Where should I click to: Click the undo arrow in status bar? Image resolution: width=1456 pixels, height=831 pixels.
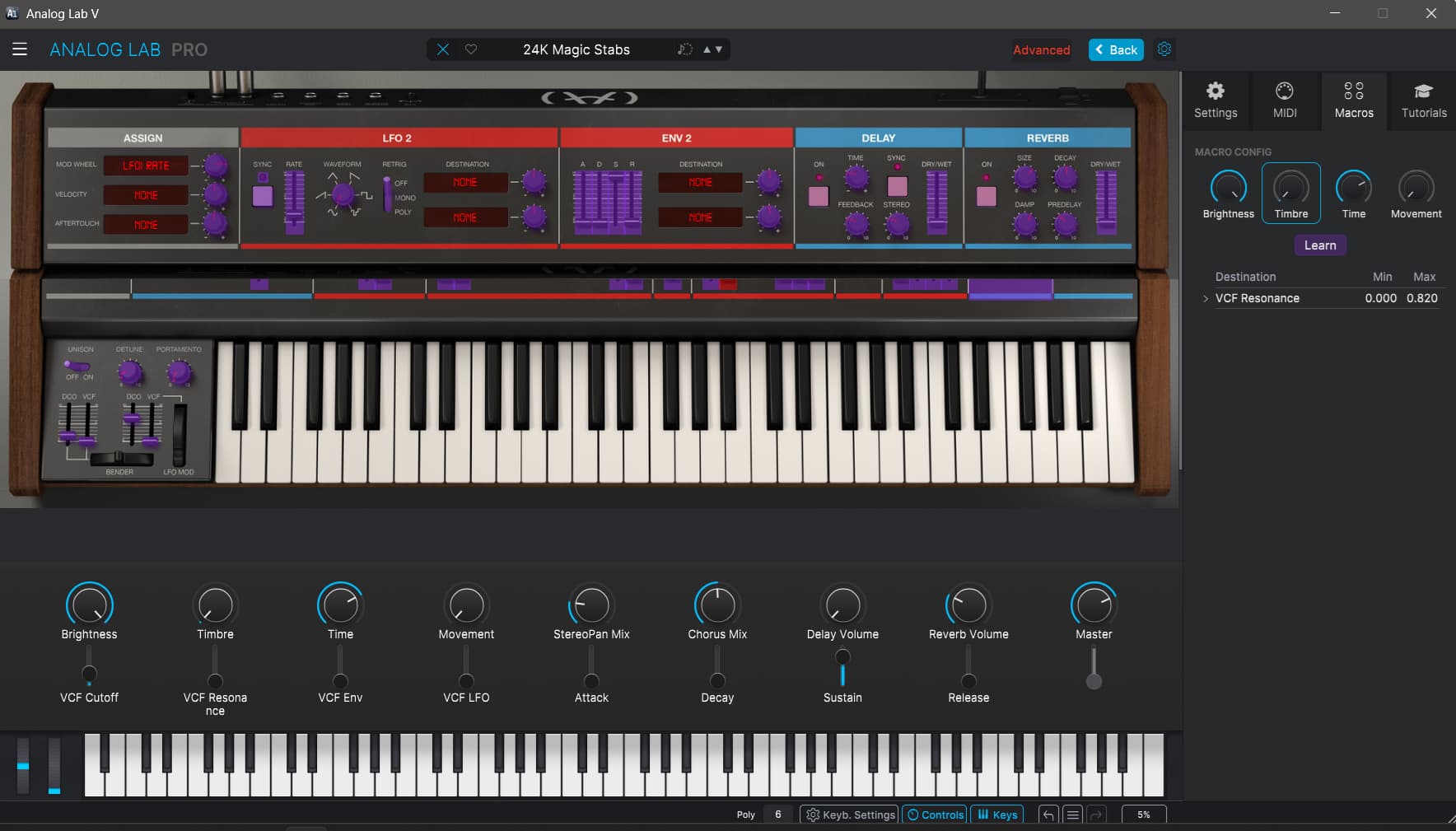click(1048, 815)
